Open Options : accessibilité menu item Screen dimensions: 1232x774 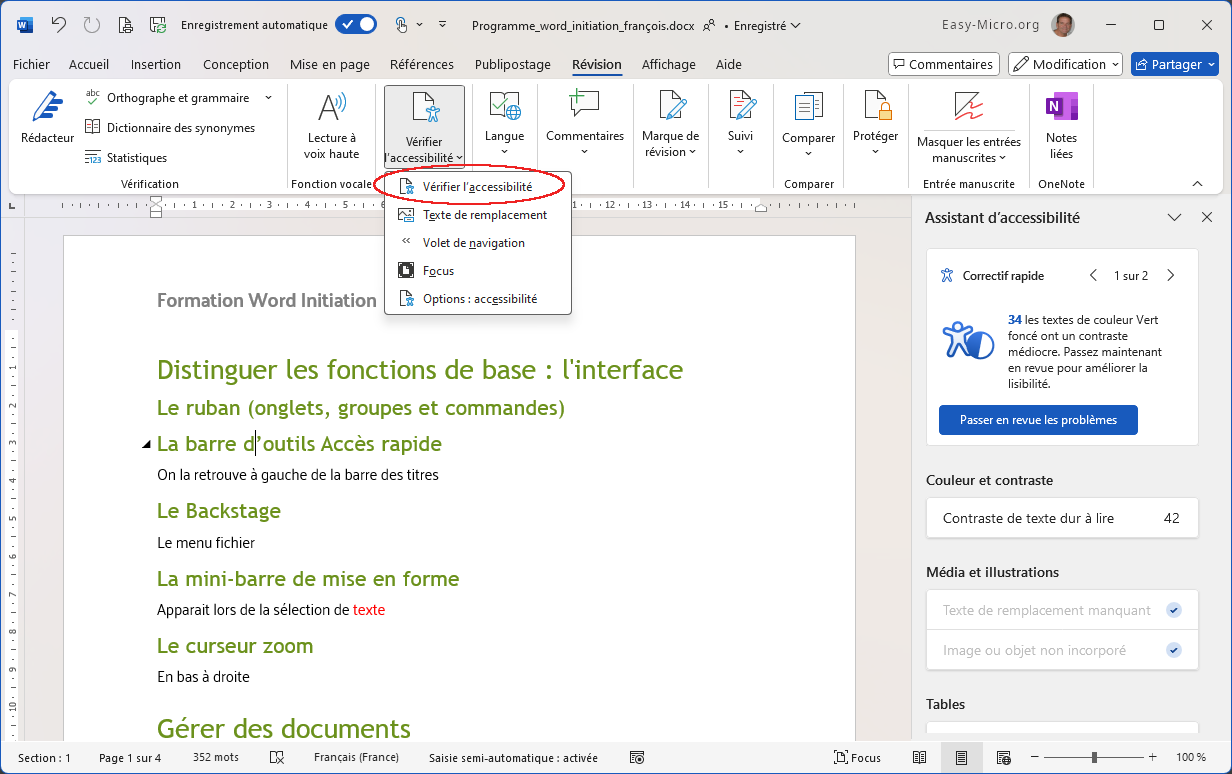[478, 298]
